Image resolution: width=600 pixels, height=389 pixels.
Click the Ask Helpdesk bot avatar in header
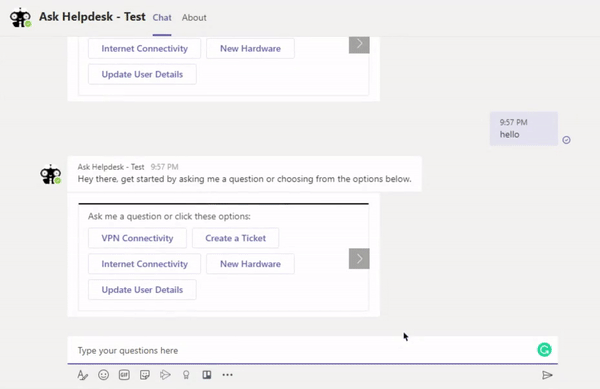[20, 18]
